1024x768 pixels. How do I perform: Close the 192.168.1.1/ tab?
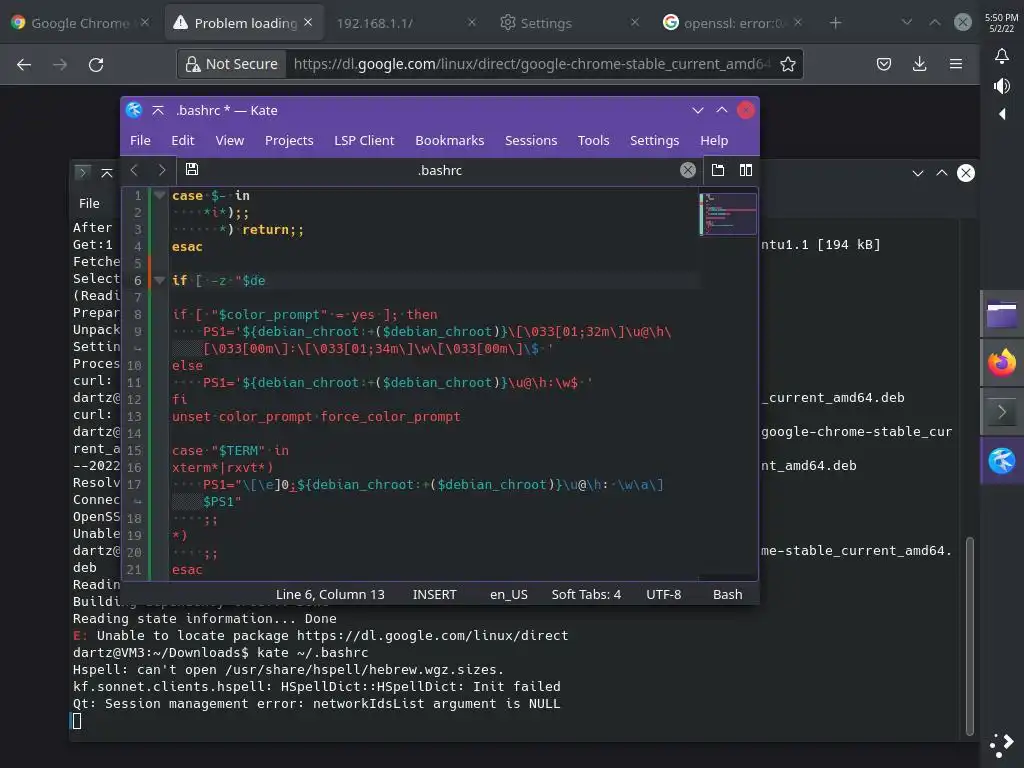click(472, 23)
